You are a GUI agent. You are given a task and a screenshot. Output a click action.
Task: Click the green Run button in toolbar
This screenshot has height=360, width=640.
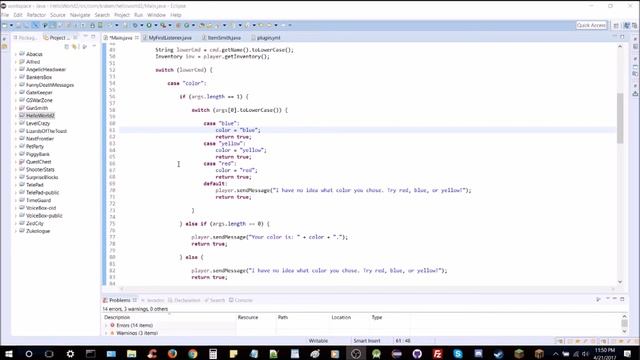(x=149, y=25)
